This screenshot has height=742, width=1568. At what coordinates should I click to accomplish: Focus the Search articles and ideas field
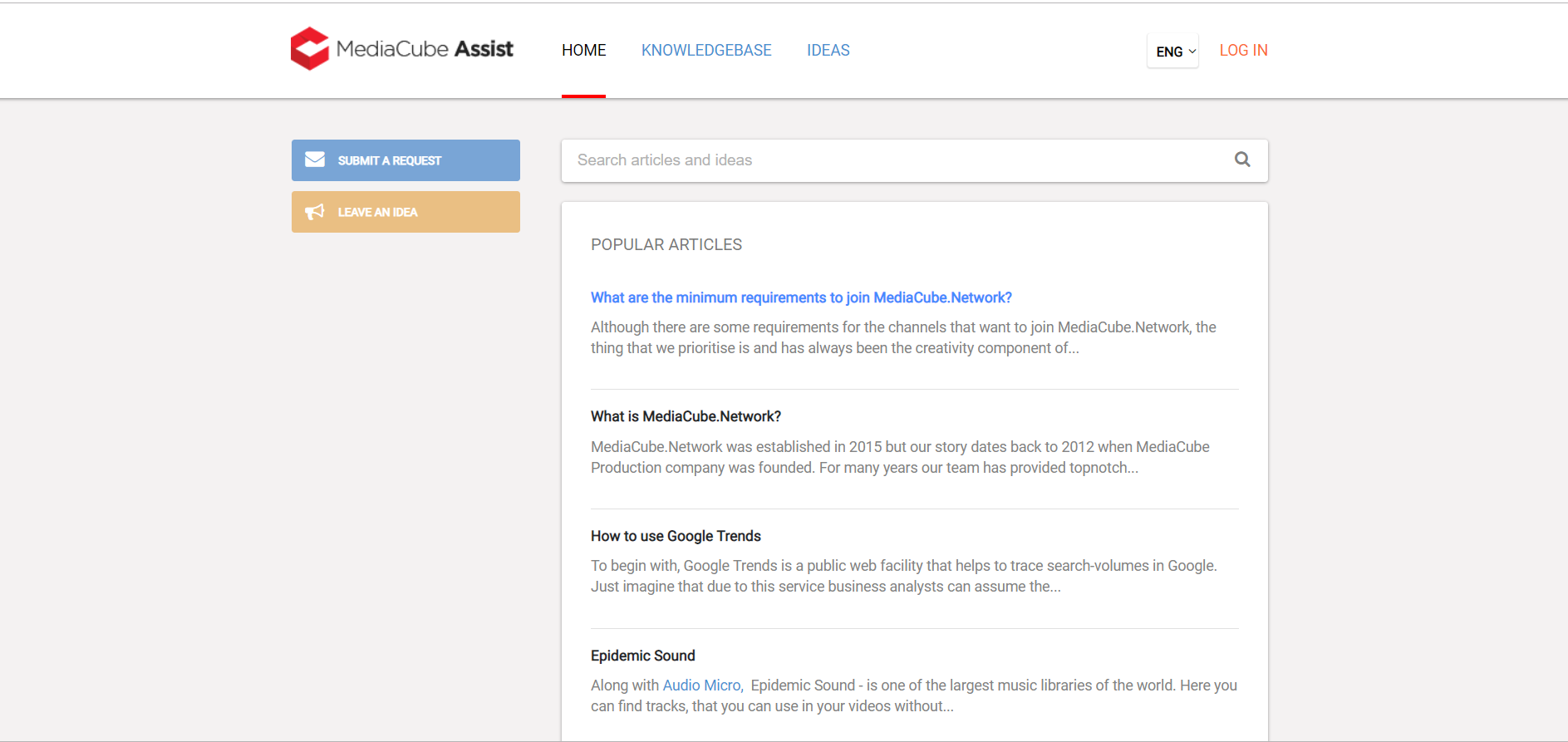click(914, 160)
